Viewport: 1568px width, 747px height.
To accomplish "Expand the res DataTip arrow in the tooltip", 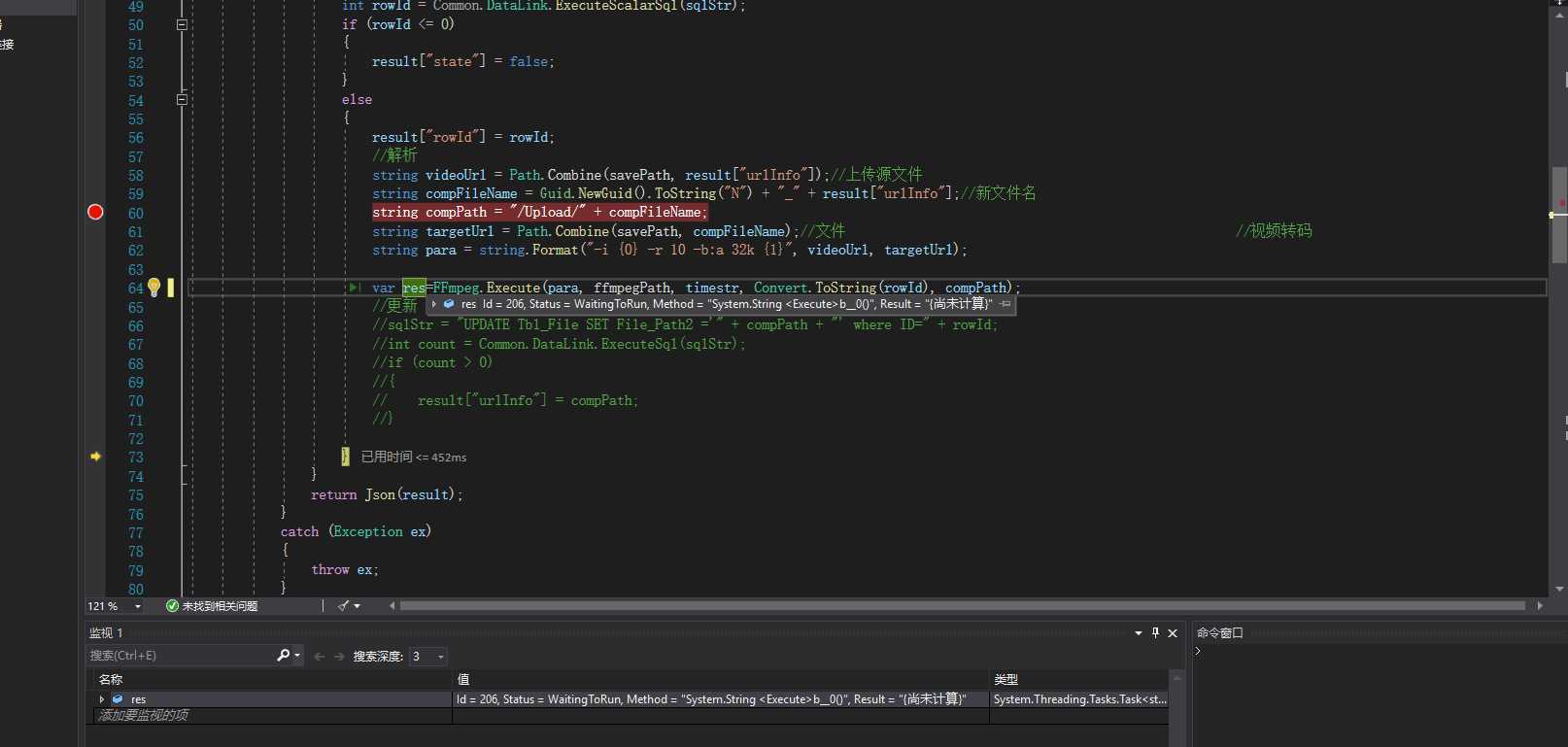I will 433,304.
